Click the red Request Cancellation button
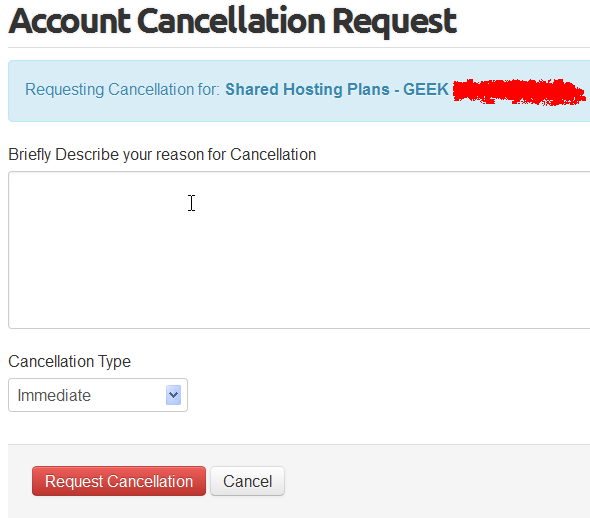The image size is (590, 518). [x=119, y=481]
